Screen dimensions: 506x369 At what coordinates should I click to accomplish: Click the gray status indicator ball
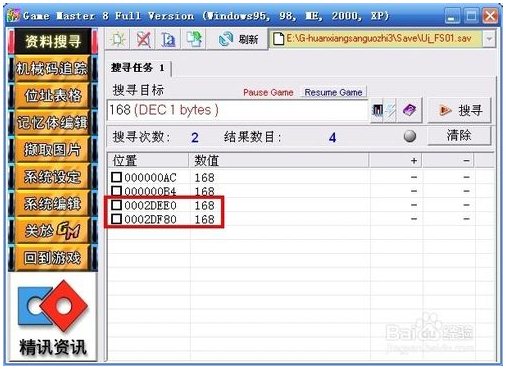[x=410, y=136]
